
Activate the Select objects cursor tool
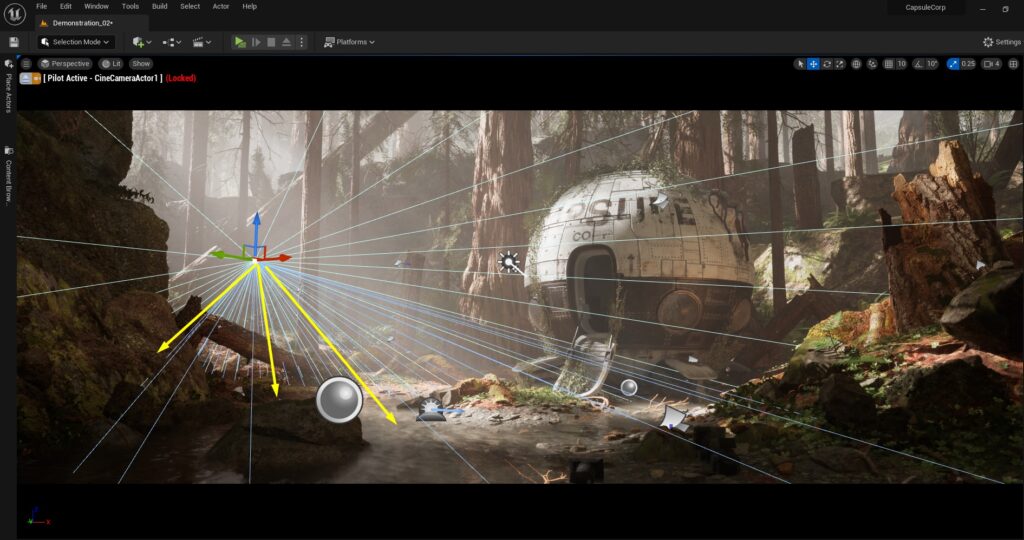800,64
